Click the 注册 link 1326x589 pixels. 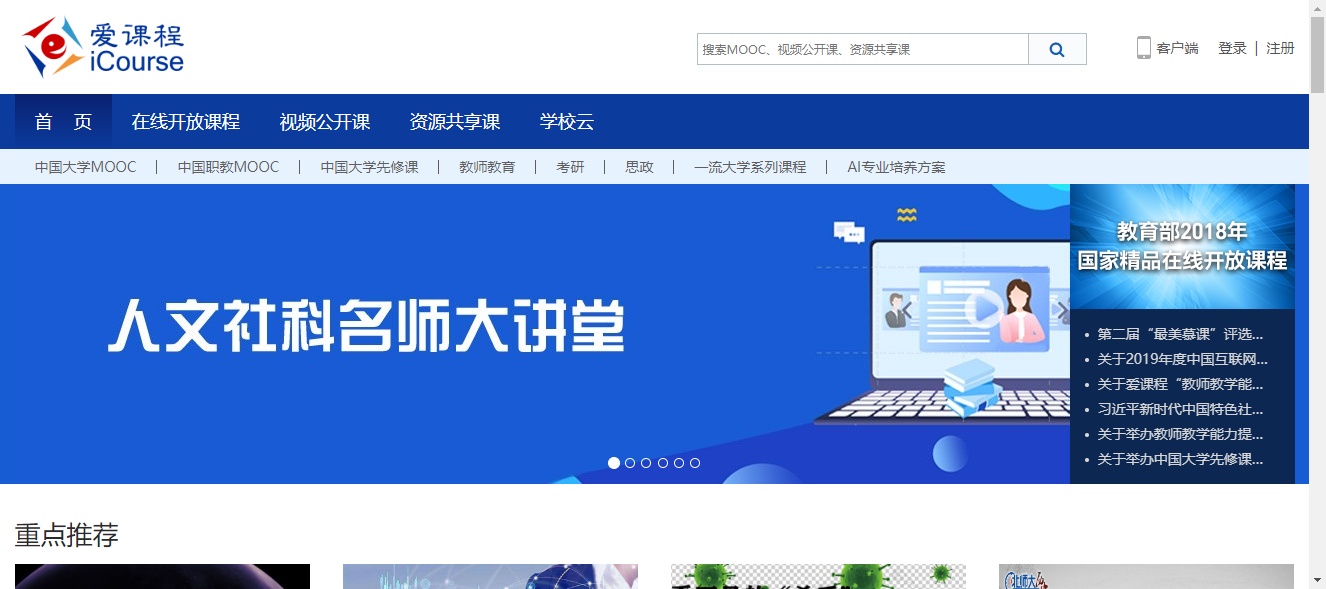(x=1280, y=47)
